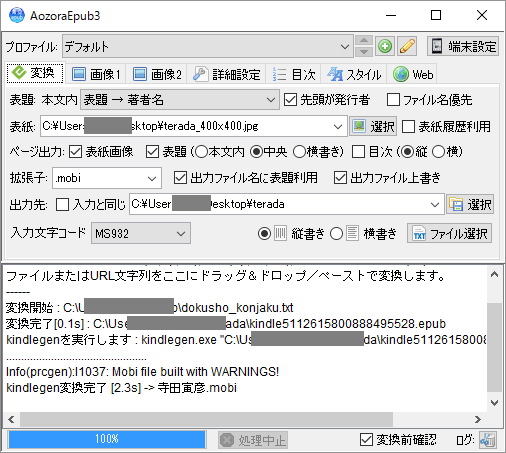
Task: Click the ファイル選択 button
Action: (449, 233)
